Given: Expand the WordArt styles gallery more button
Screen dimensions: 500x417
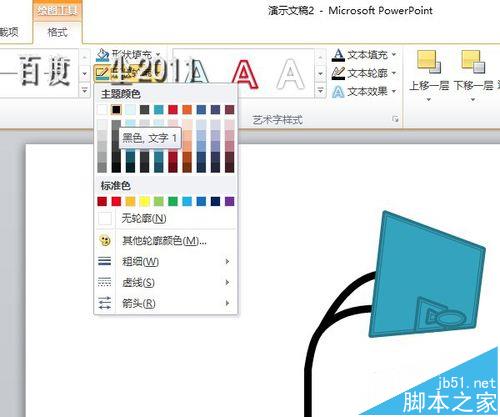Looking at the screenshot, I should click(x=320, y=90).
